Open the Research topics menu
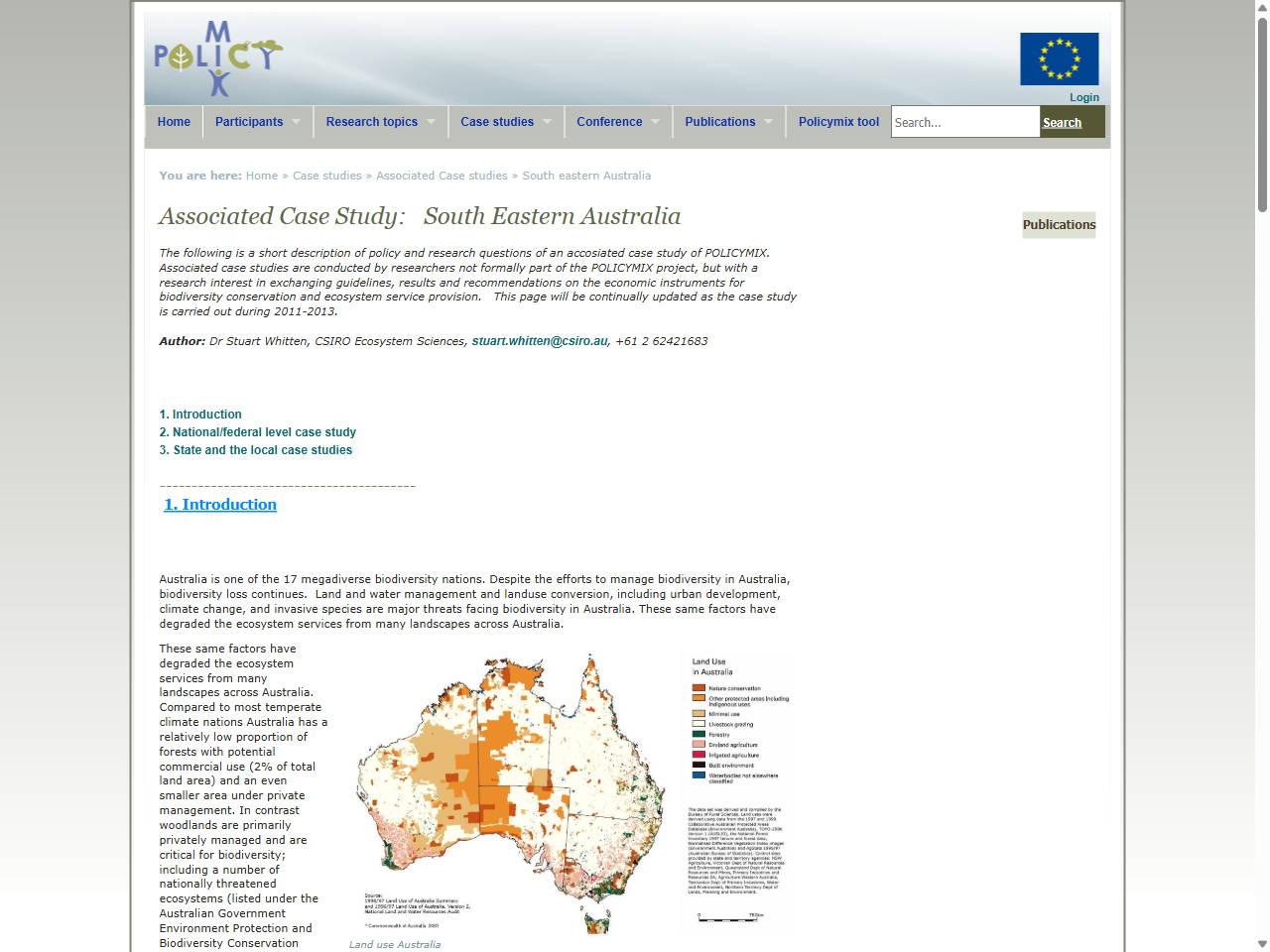Viewport: 1270px width, 952px height. 372,122
